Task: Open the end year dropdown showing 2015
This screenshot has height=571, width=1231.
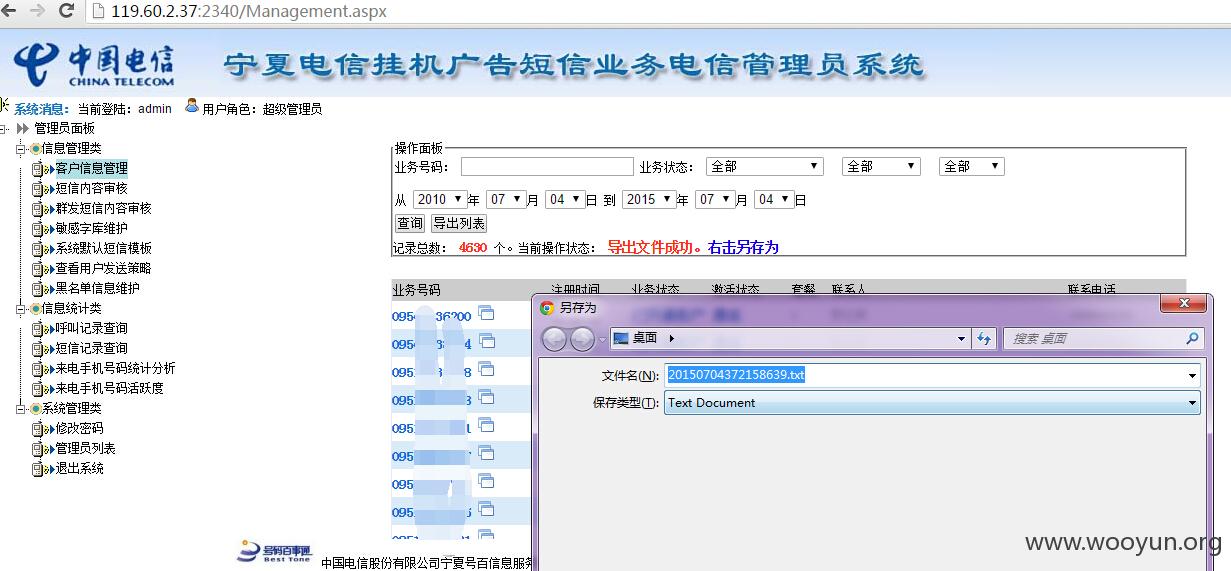Action: pos(649,199)
